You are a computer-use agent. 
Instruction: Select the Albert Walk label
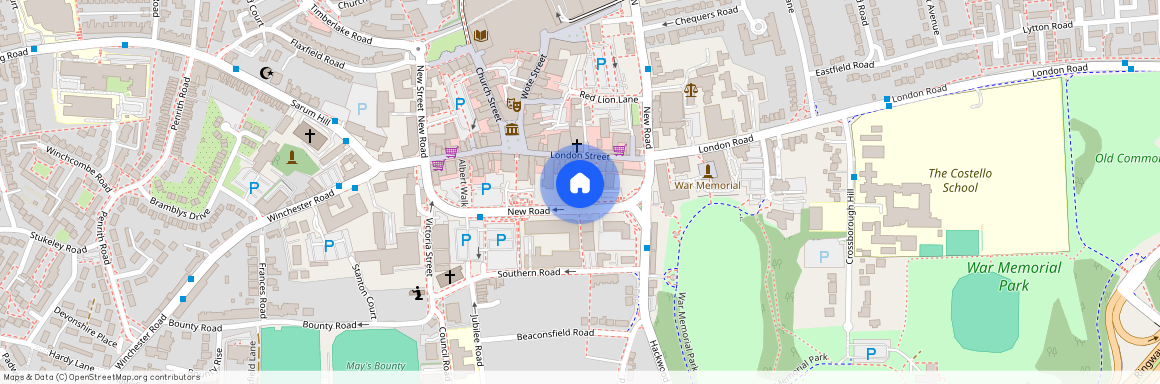click(464, 182)
